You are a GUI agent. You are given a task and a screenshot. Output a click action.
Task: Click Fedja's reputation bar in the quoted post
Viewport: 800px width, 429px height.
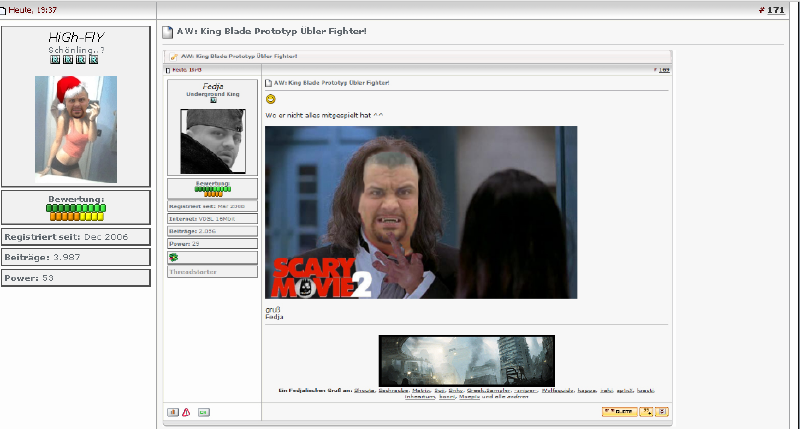pyautogui.click(x=213, y=189)
